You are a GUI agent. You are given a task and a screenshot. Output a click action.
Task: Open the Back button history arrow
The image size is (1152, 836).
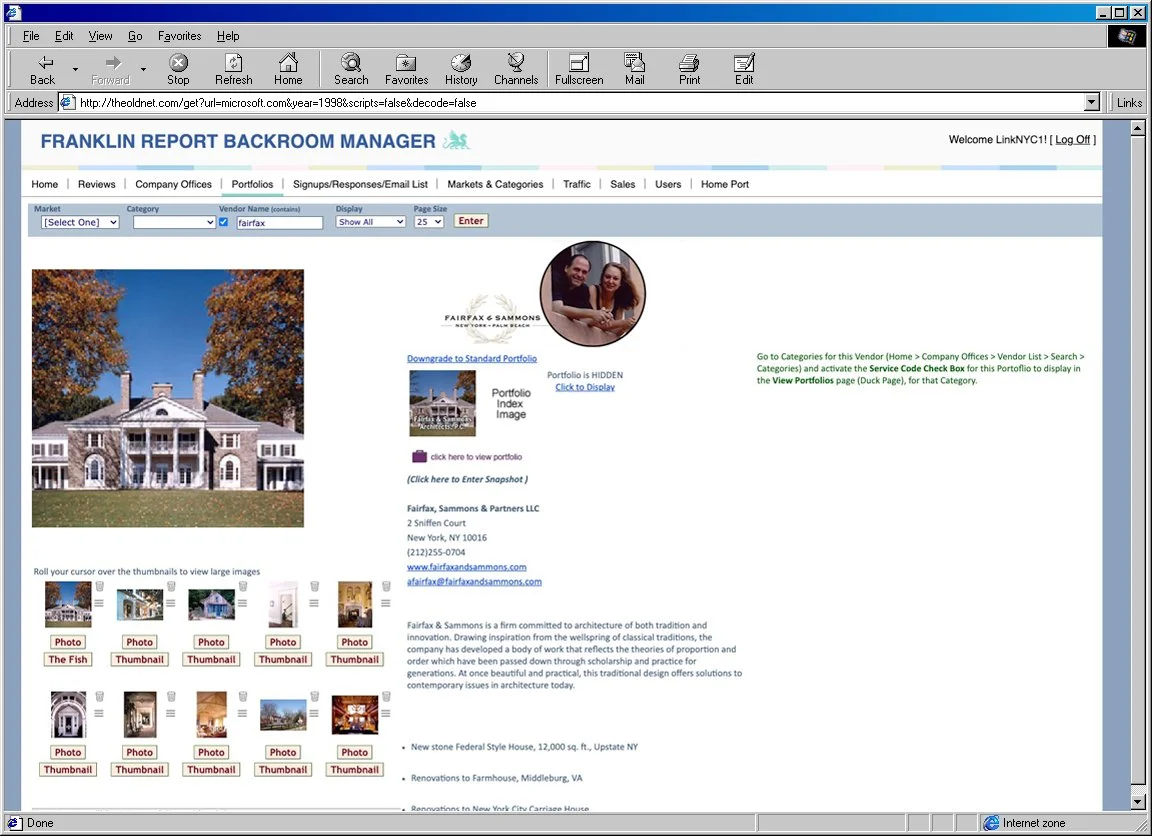75,70
